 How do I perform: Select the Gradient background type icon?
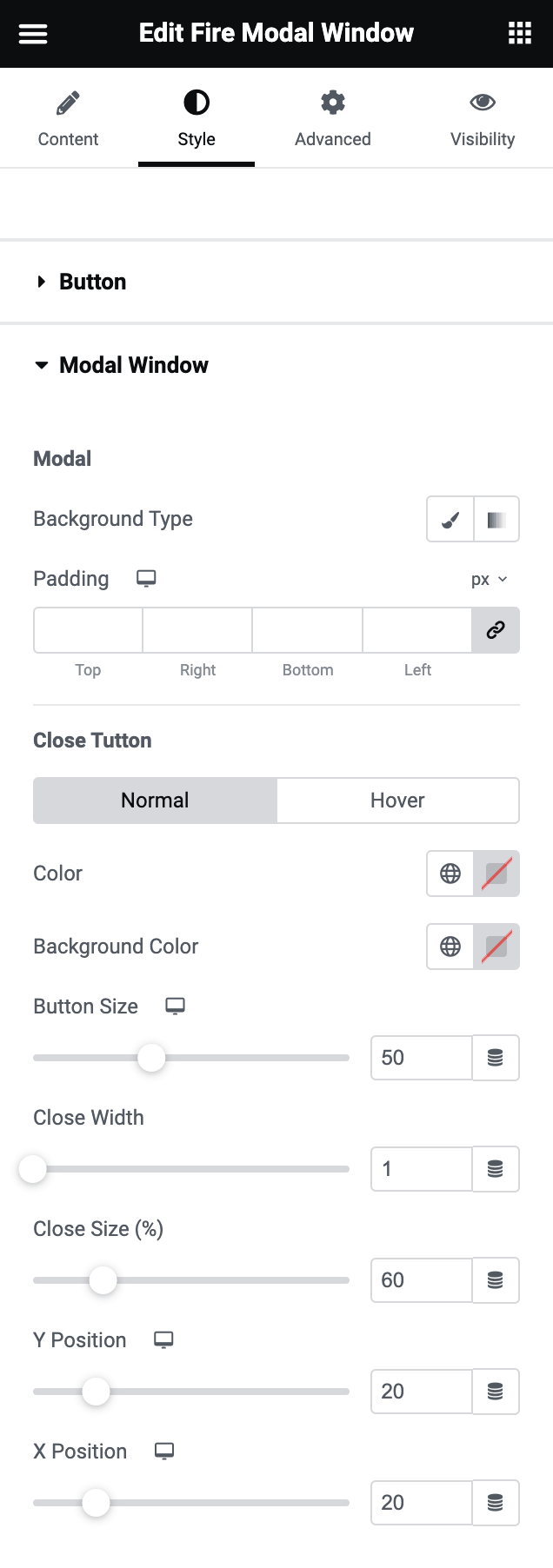pos(496,519)
